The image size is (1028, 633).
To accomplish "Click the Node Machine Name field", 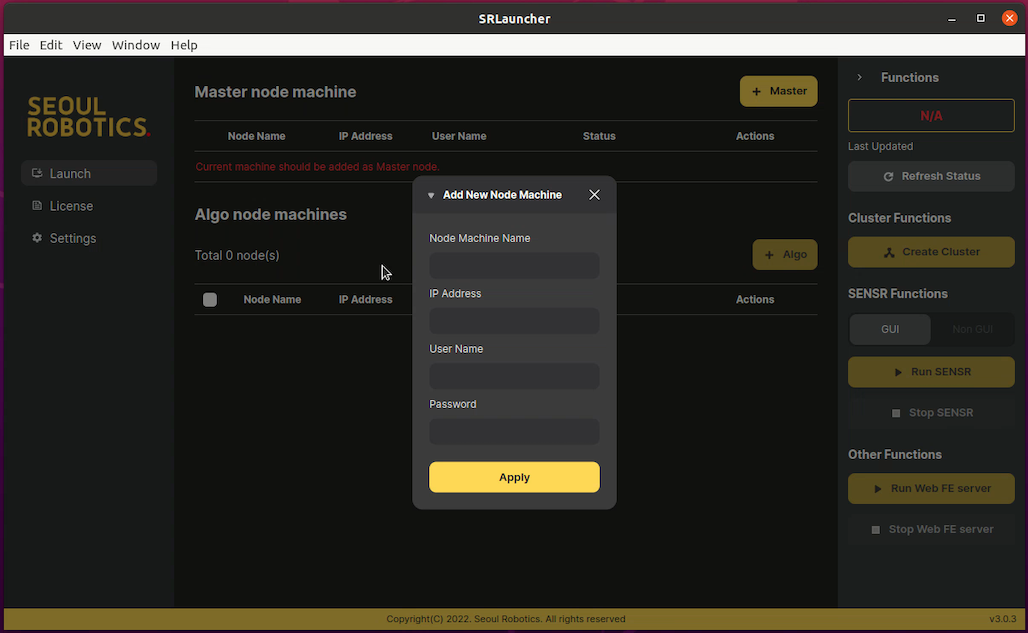I will (x=514, y=266).
